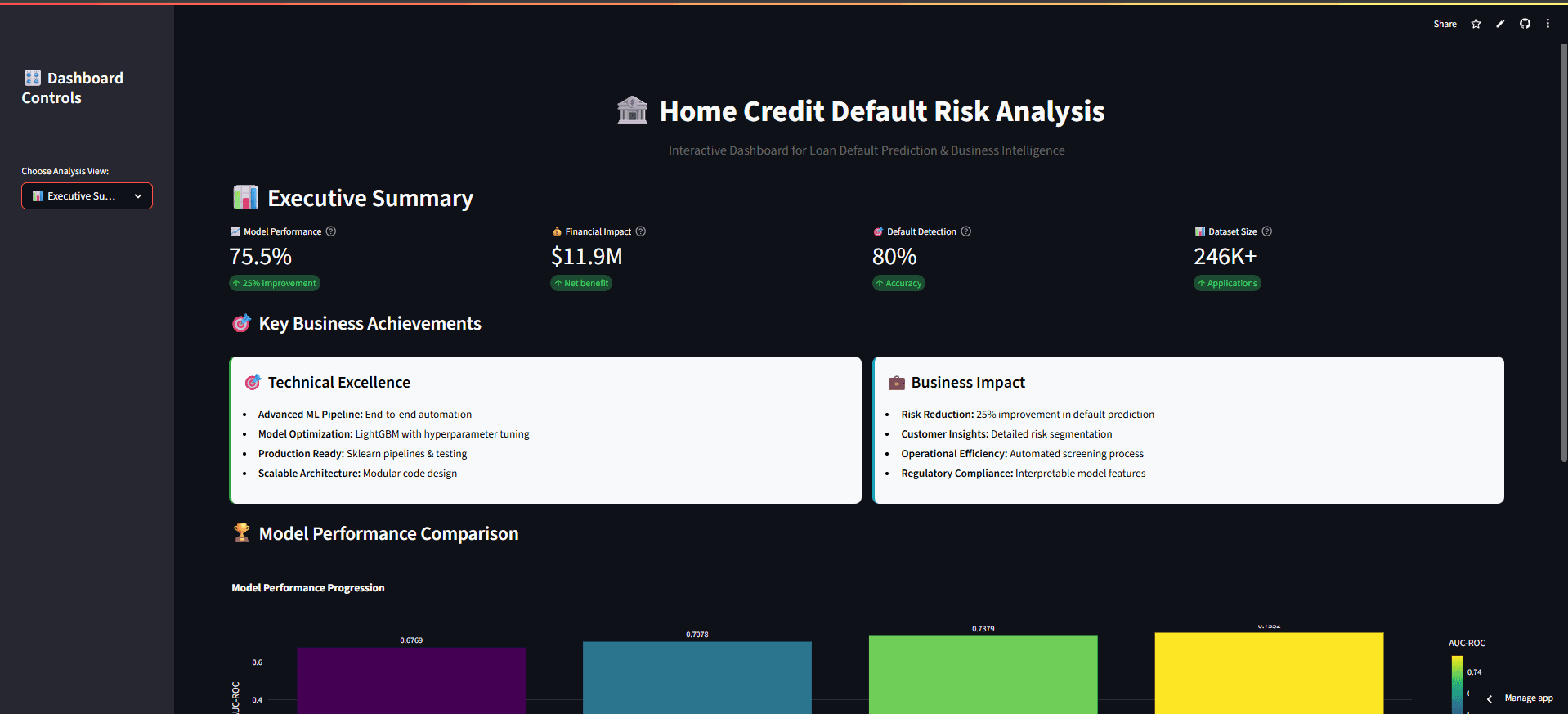Viewport: 1568px width, 714px height.
Task: Click the 25% improvement badge
Action: tap(275, 283)
